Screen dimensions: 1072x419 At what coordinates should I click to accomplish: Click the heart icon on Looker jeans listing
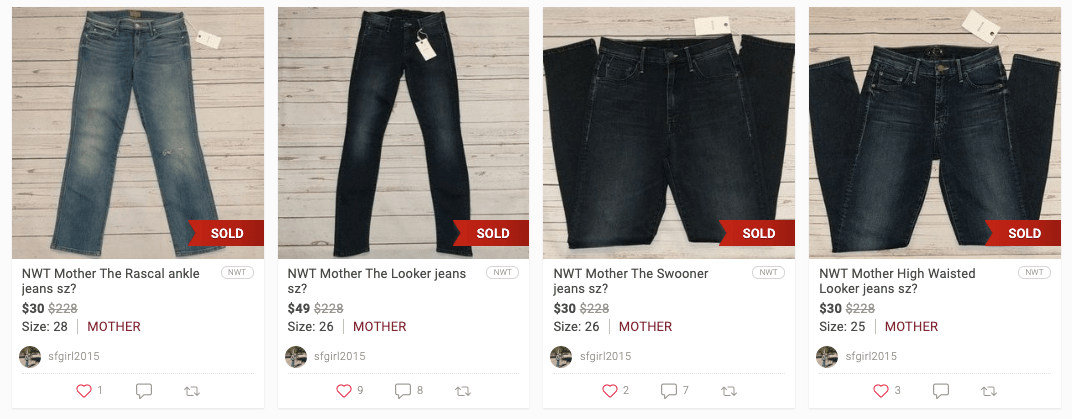point(343,391)
